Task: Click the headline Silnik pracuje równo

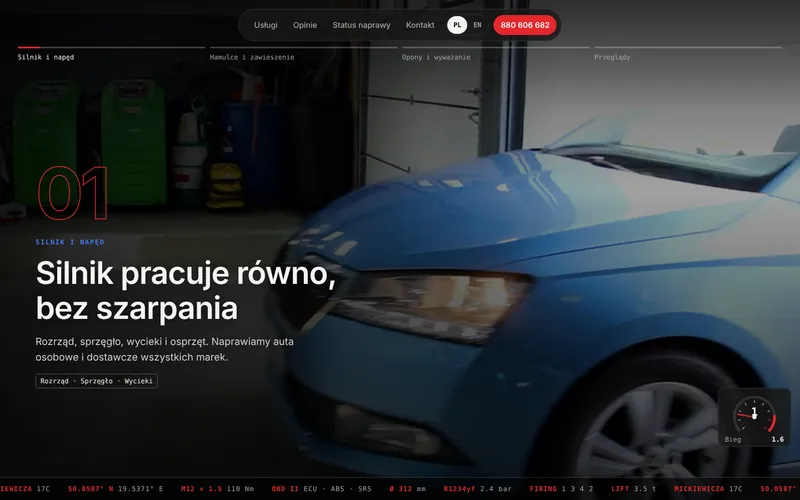Action: [x=186, y=290]
